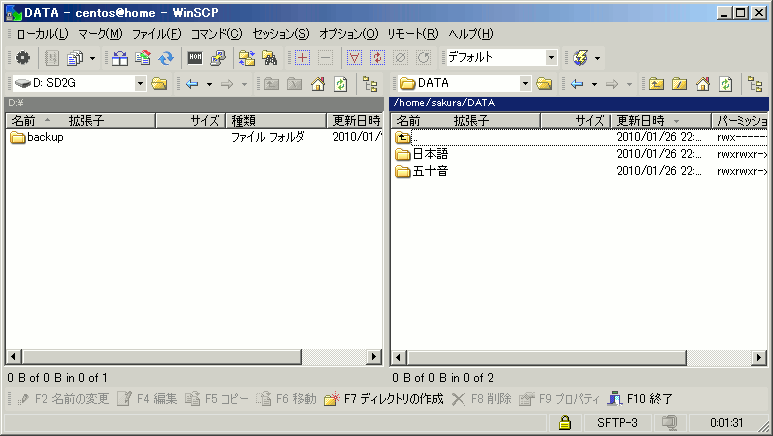The image size is (773, 436).
Task: Click the local panel home directory icon
Action: point(318,84)
